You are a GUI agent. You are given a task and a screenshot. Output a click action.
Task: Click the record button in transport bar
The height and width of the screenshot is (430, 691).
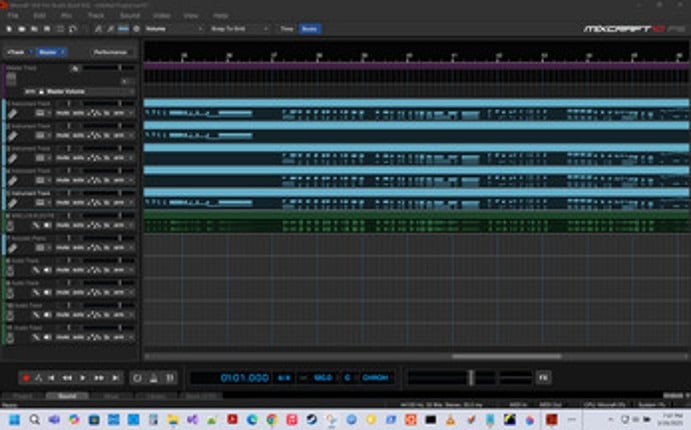coord(26,378)
